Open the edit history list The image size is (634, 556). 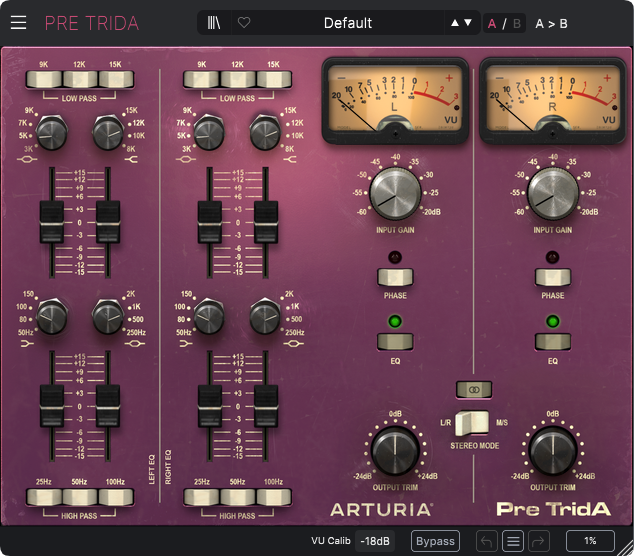[x=513, y=541]
